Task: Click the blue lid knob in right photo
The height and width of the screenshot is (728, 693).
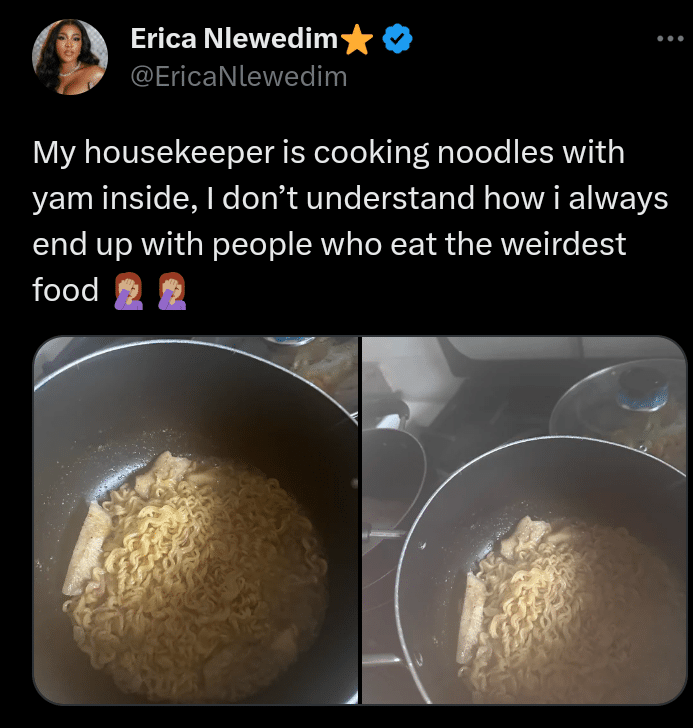Action: [644, 389]
